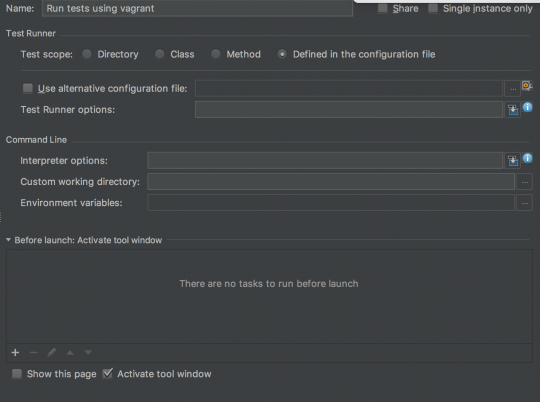Click the Environment variables field
Screen dimensions: 540x402
(331, 203)
